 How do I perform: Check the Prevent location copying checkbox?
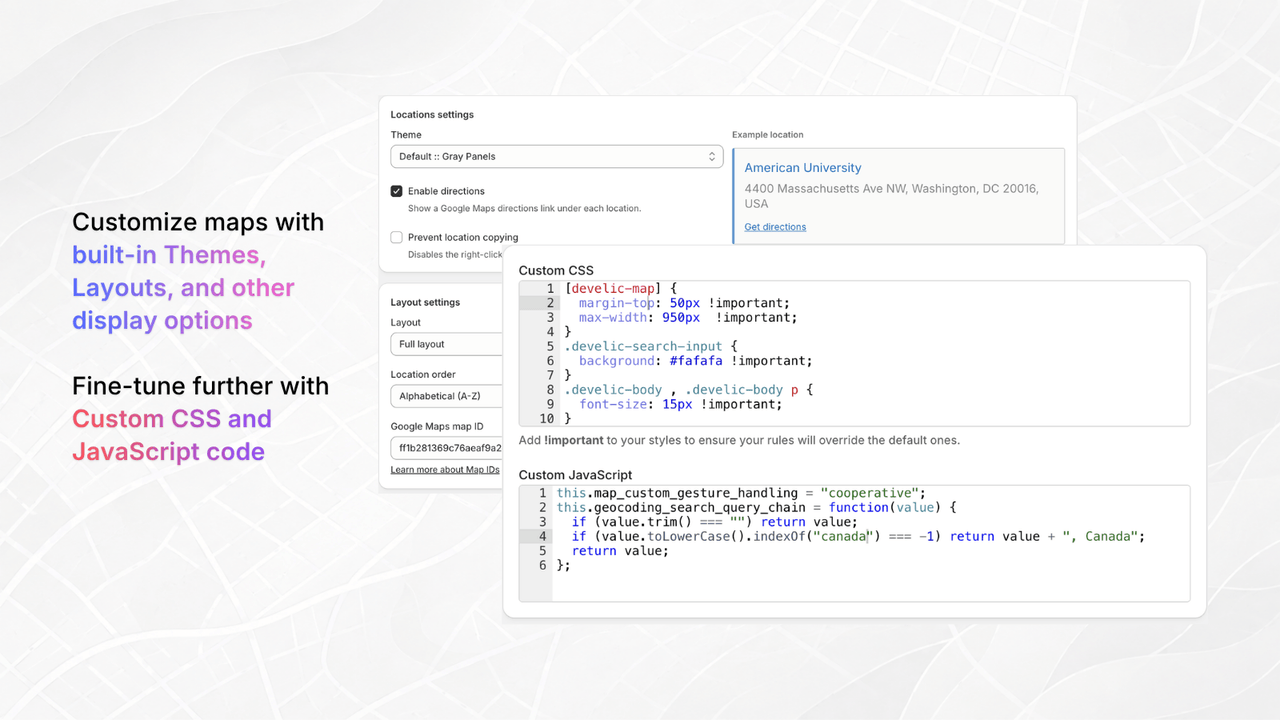[x=397, y=238]
